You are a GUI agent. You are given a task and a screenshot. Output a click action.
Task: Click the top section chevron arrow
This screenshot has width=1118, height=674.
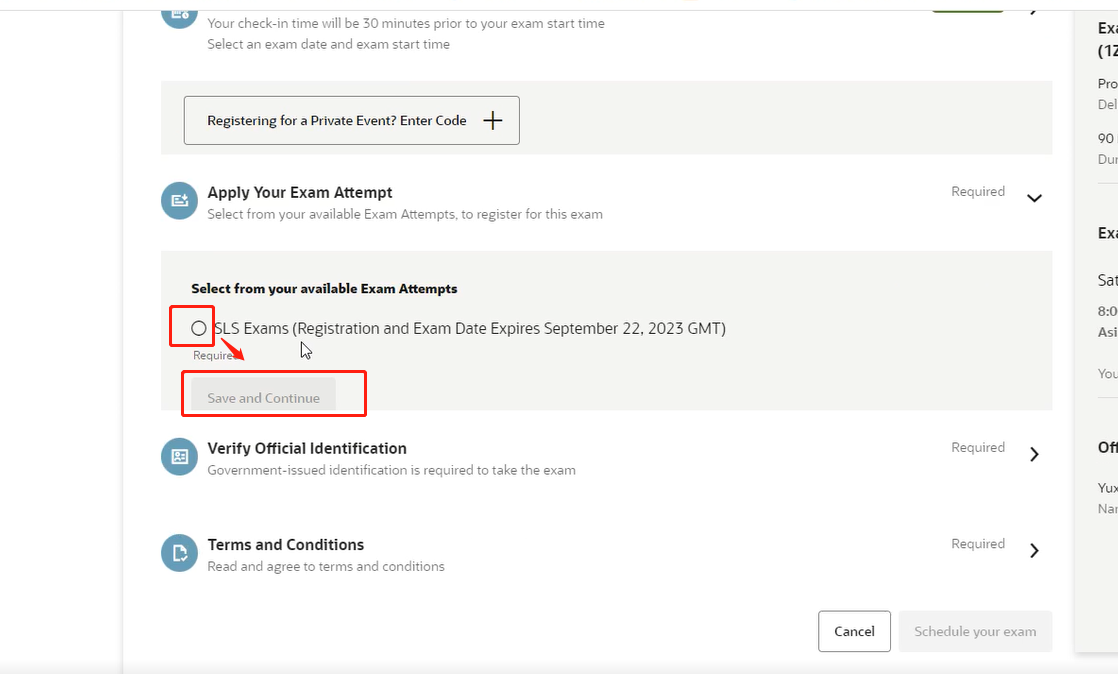[x=1034, y=8]
